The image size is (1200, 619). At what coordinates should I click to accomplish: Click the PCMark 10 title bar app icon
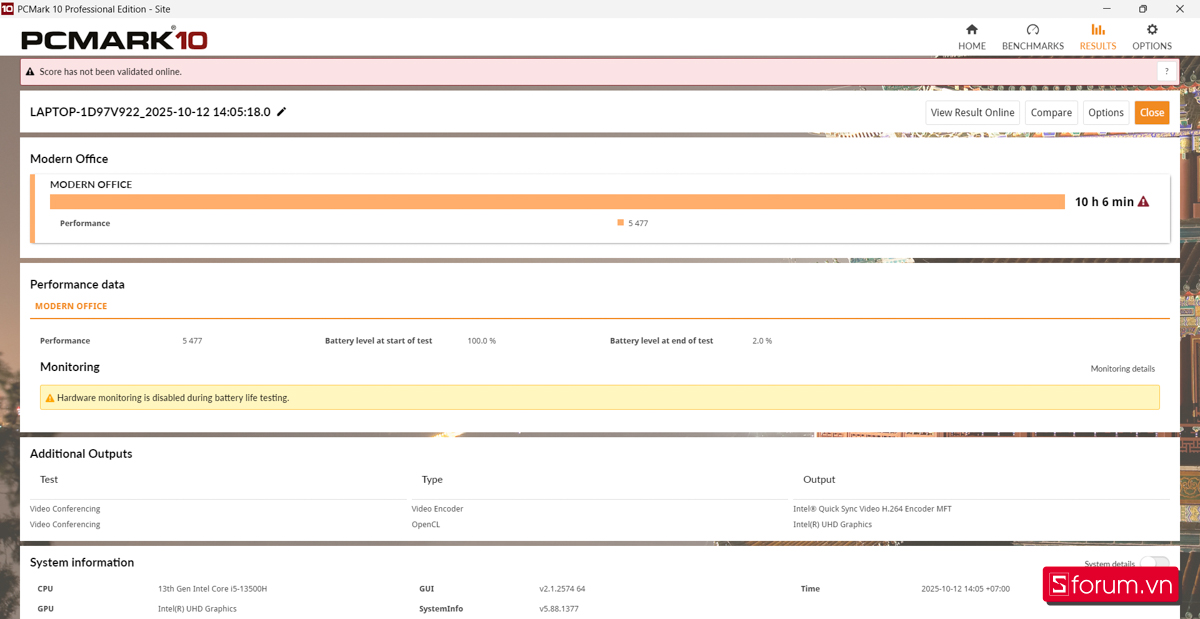coord(7,8)
